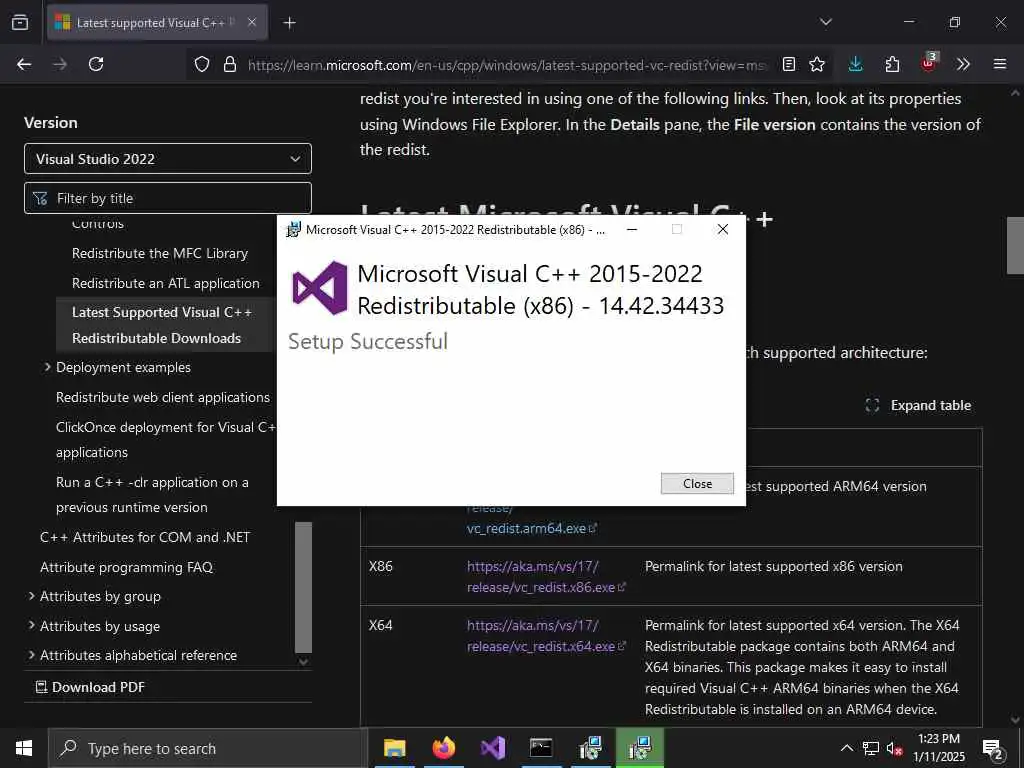Image resolution: width=1024 pixels, height=768 pixels.
Task: Open Visual Studio from the taskbar
Action: click(x=492, y=748)
